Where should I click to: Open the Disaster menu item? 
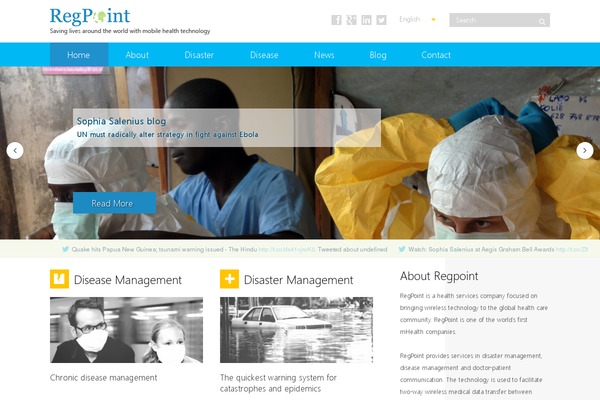click(199, 55)
